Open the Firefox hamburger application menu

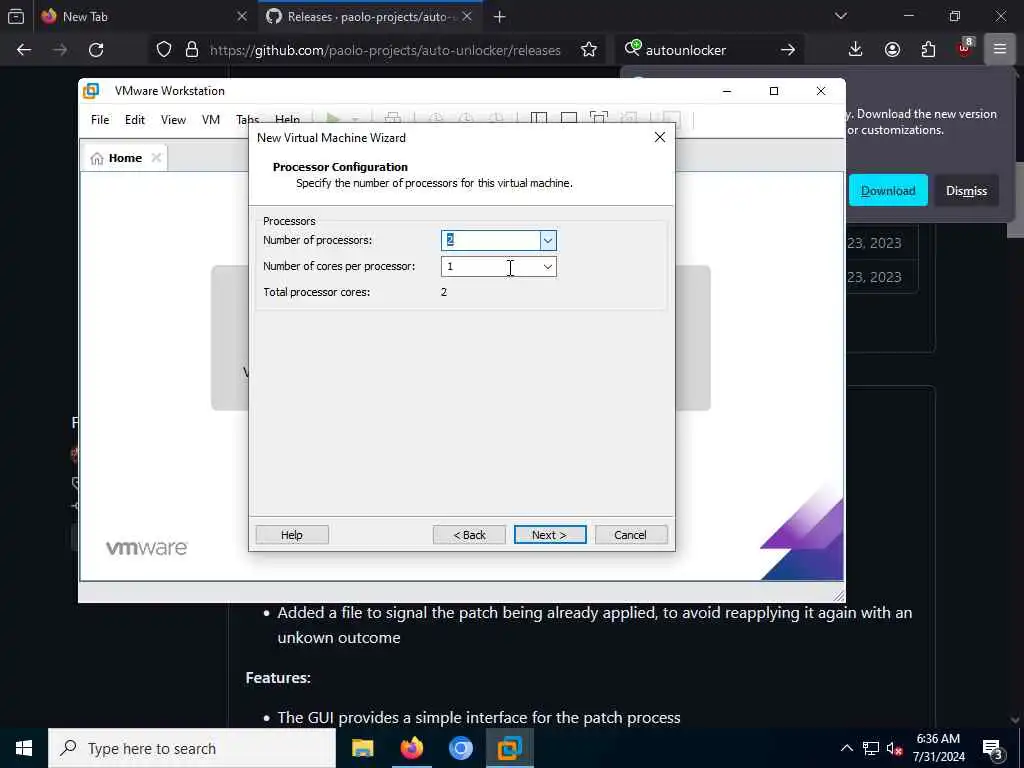(1000, 50)
